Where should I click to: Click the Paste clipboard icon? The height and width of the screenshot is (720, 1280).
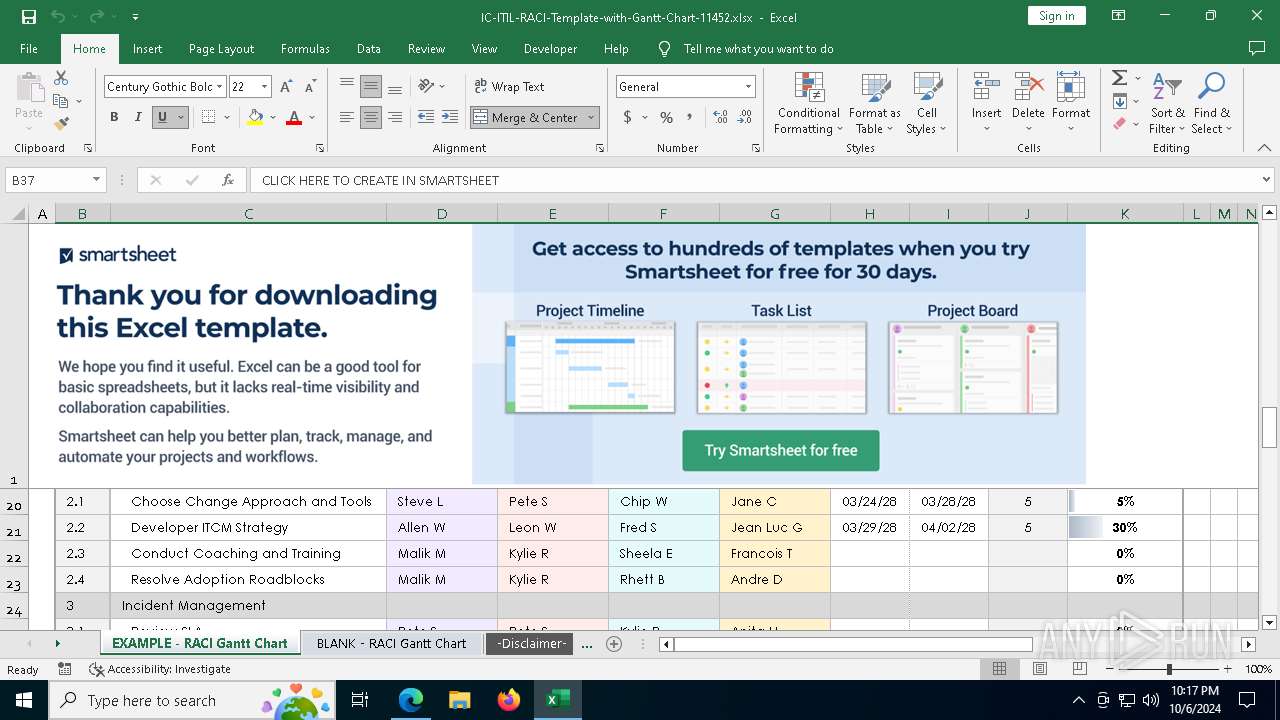29,89
